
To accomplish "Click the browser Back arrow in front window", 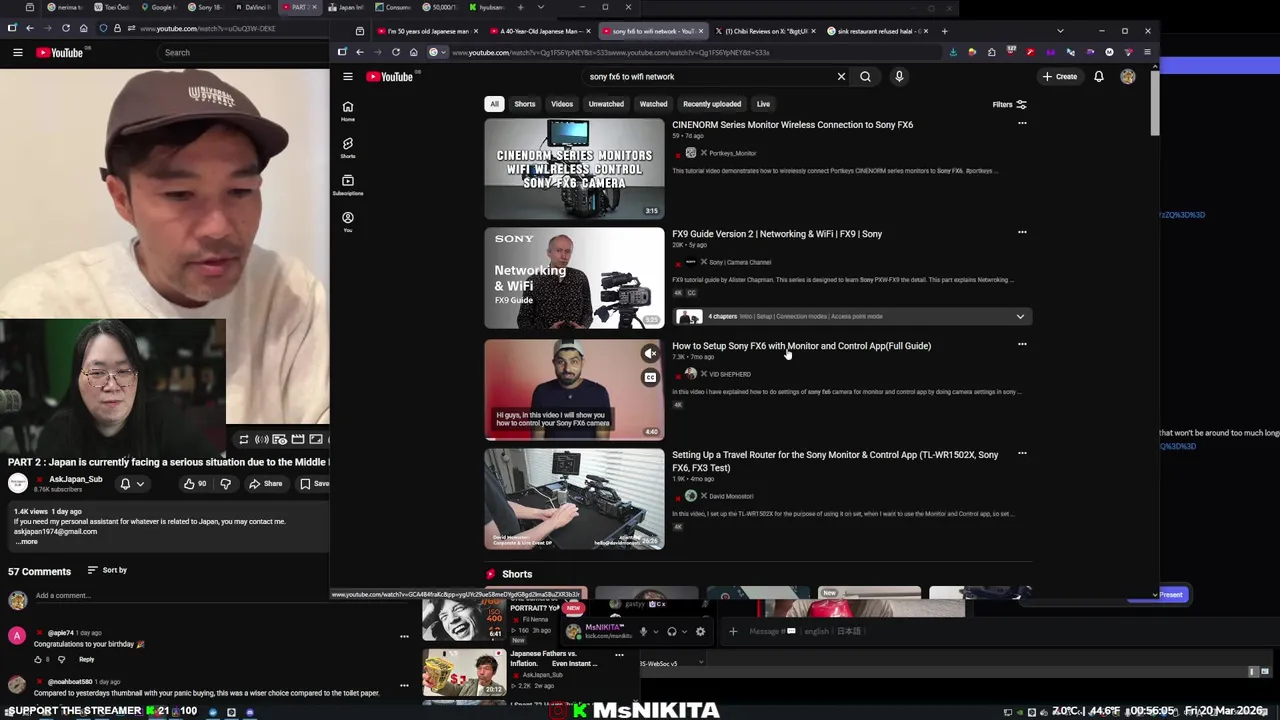I will coord(360,52).
